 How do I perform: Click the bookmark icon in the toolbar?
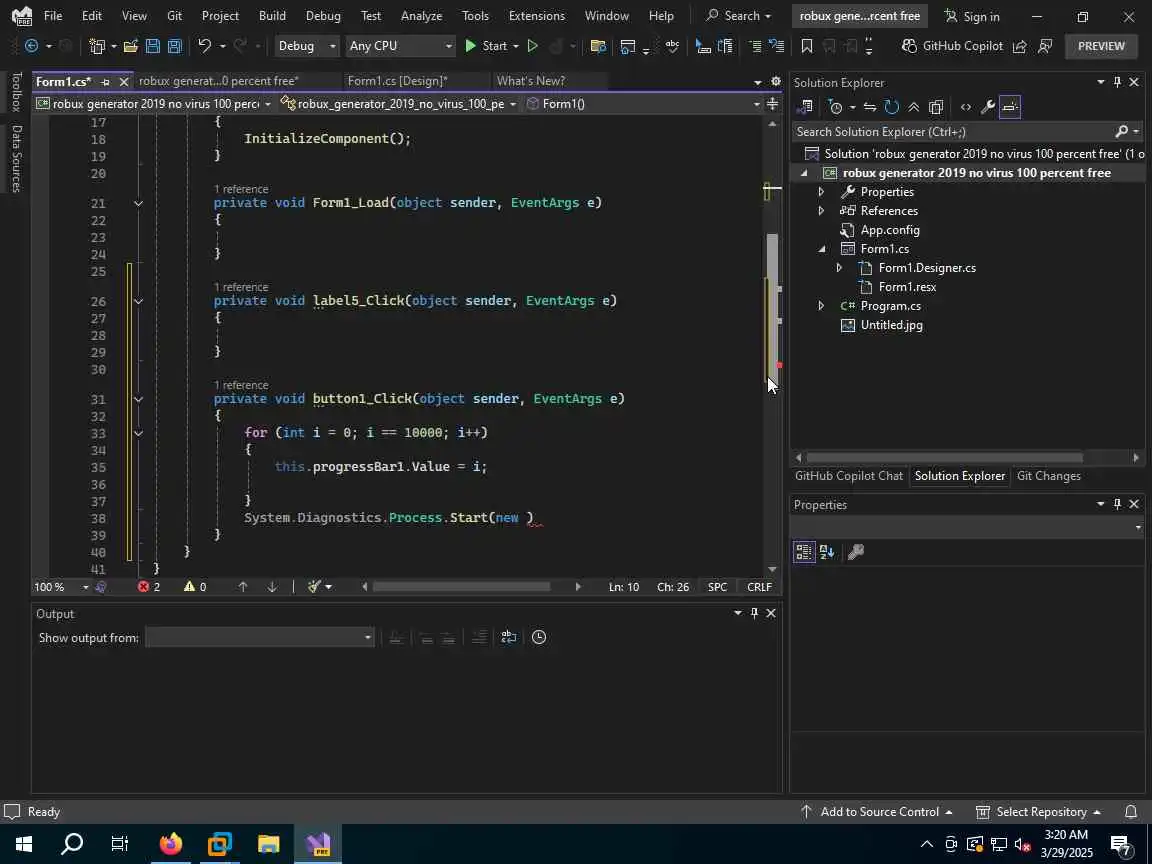[807, 46]
